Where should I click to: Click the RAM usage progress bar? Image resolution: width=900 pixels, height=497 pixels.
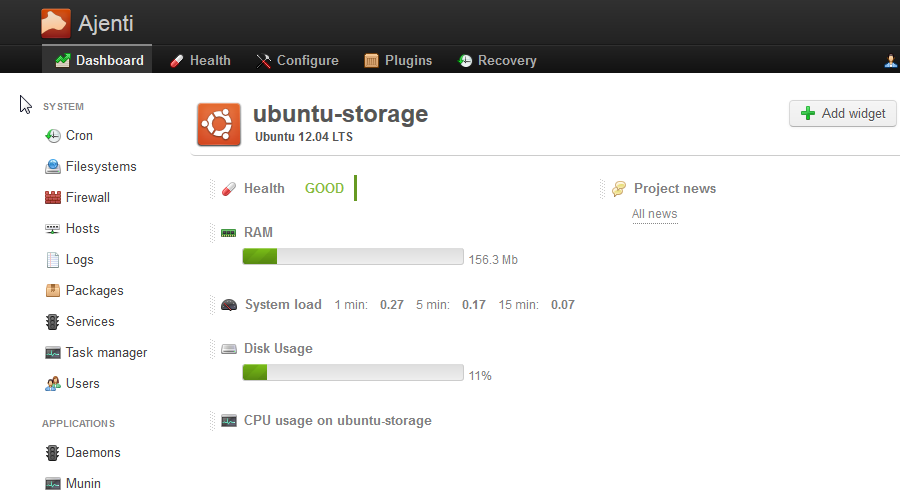353,256
